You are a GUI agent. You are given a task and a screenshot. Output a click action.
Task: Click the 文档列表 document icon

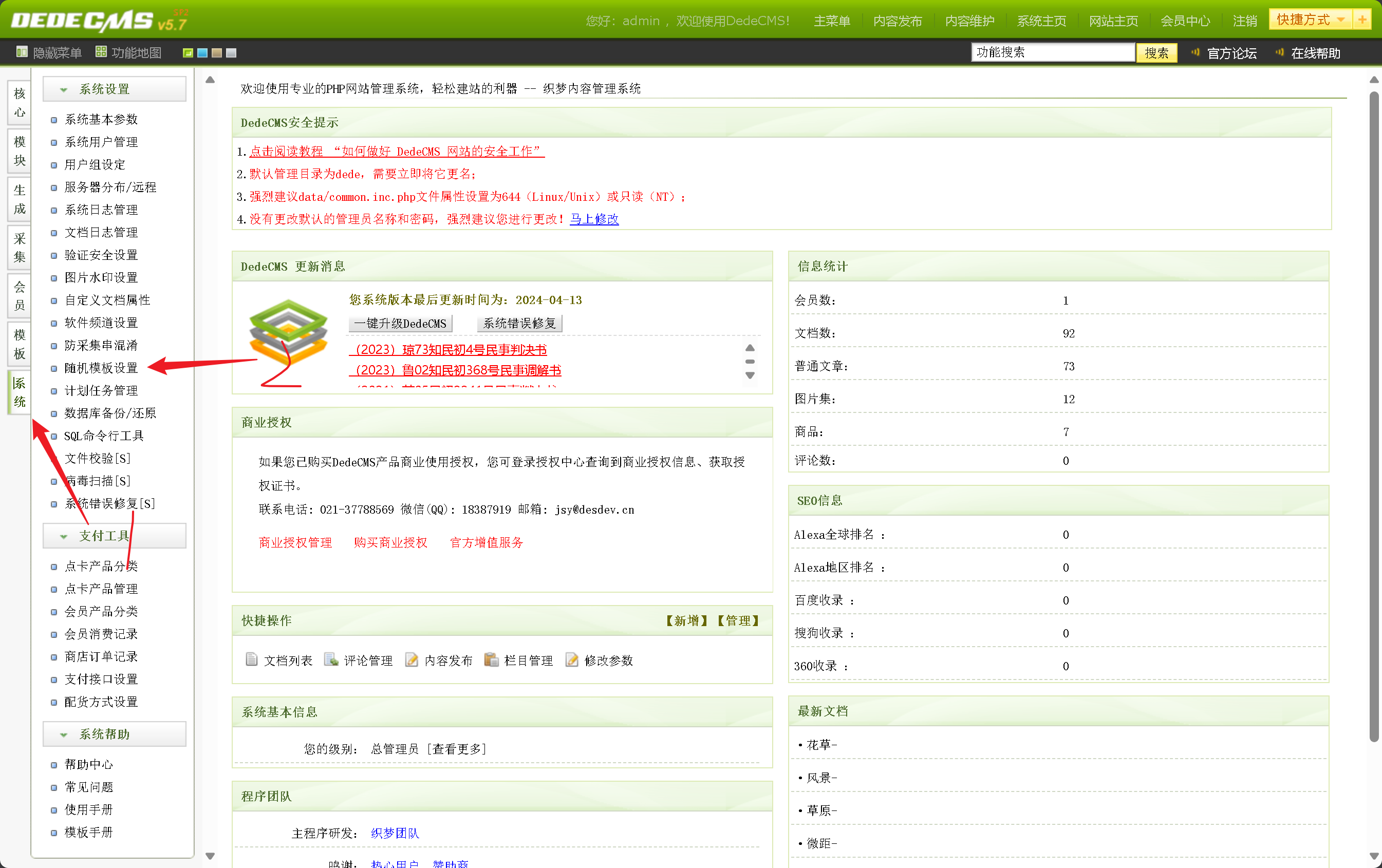pos(251,660)
